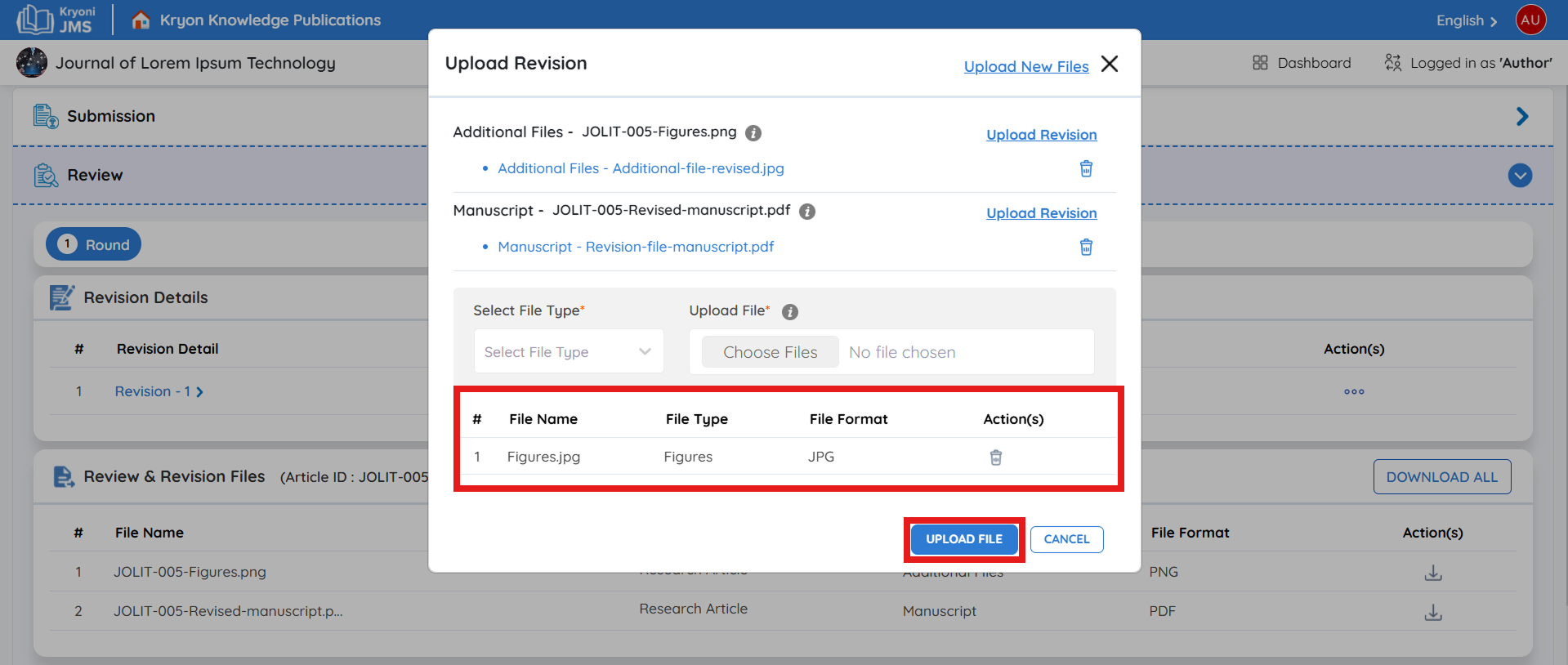Click the Upload New Files link
Image resolution: width=1568 pixels, height=665 pixels.
tap(1025, 66)
